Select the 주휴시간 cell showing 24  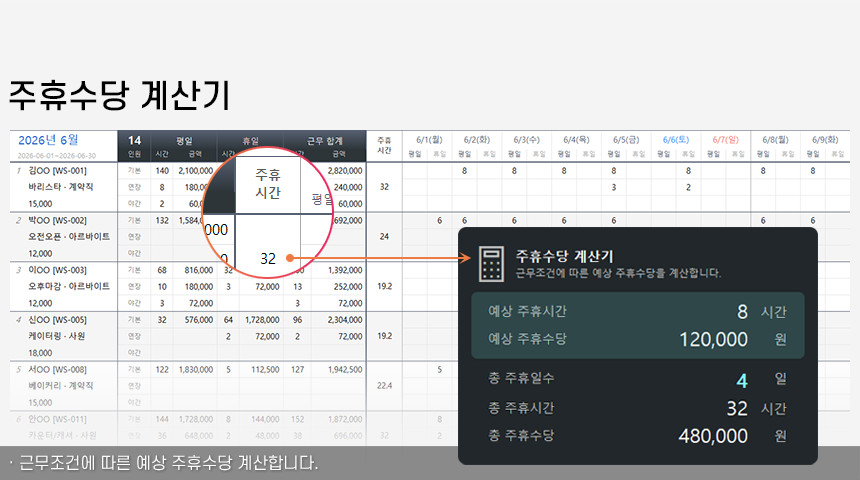tap(384, 237)
